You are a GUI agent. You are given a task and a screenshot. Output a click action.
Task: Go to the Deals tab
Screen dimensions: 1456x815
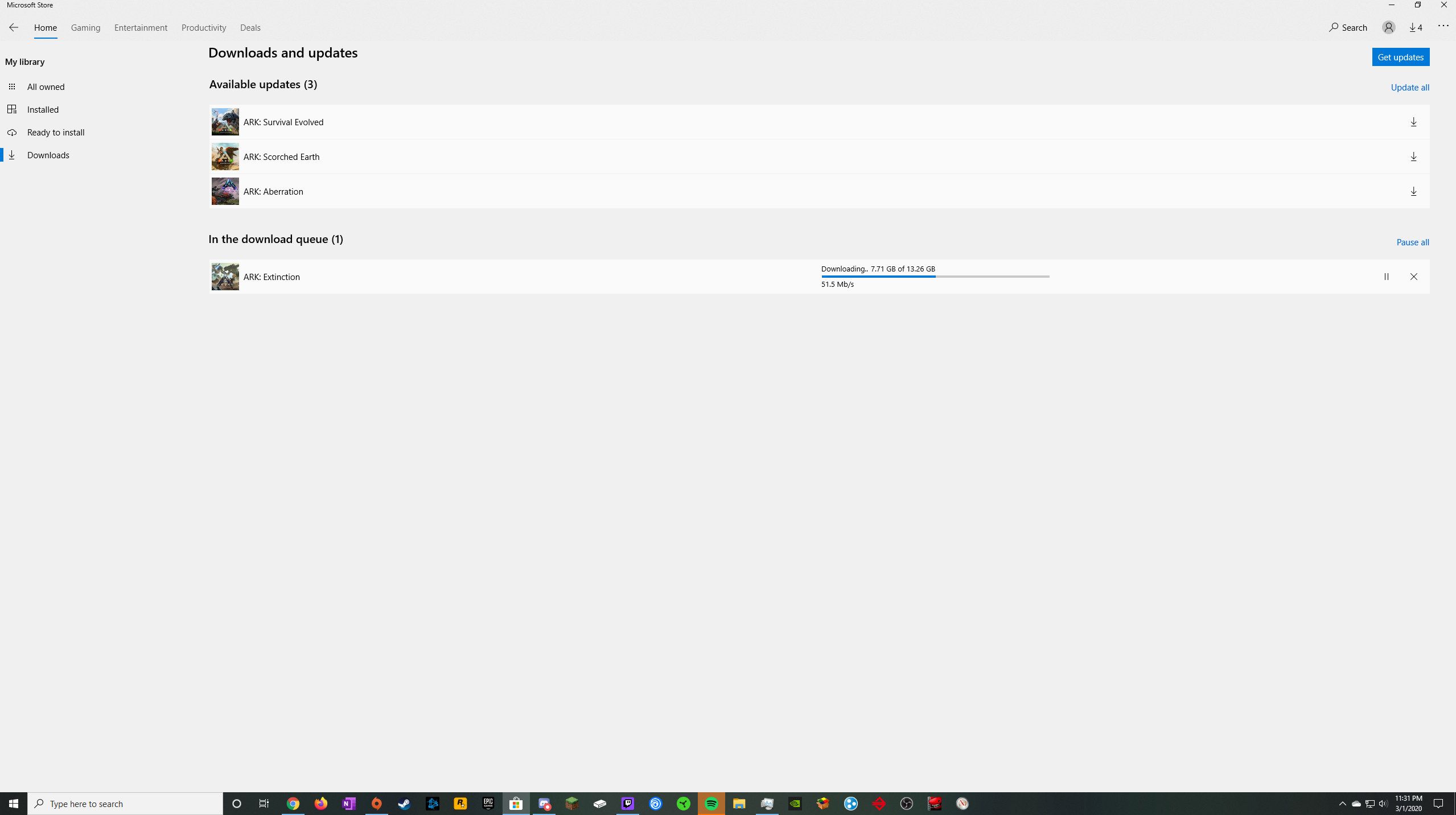pos(250,27)
